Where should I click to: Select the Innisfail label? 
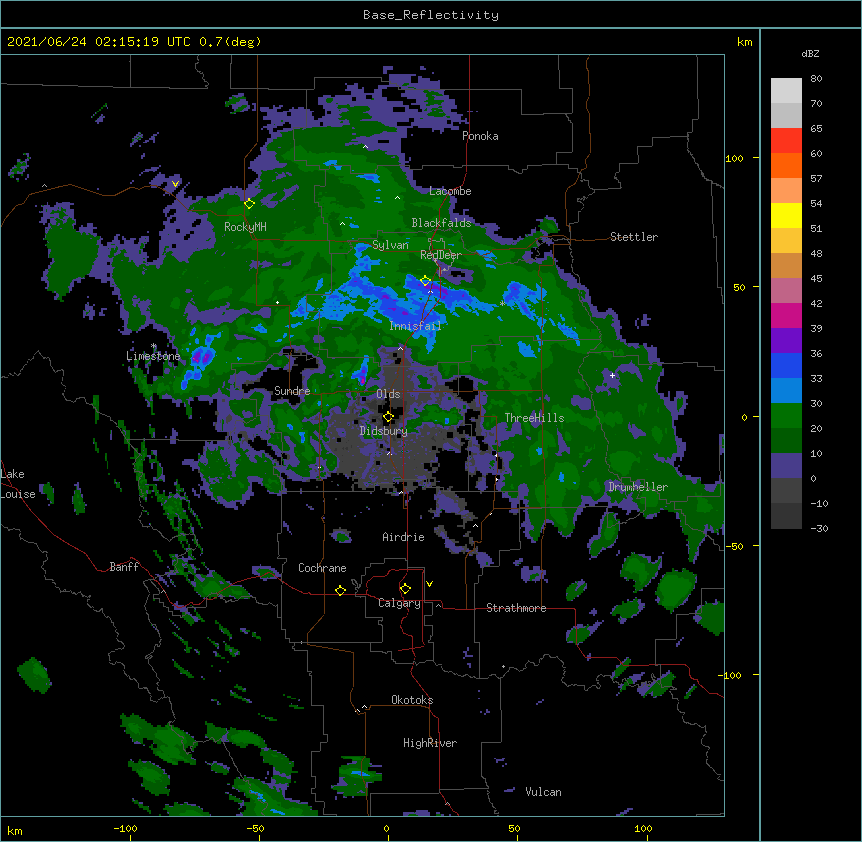415,326
